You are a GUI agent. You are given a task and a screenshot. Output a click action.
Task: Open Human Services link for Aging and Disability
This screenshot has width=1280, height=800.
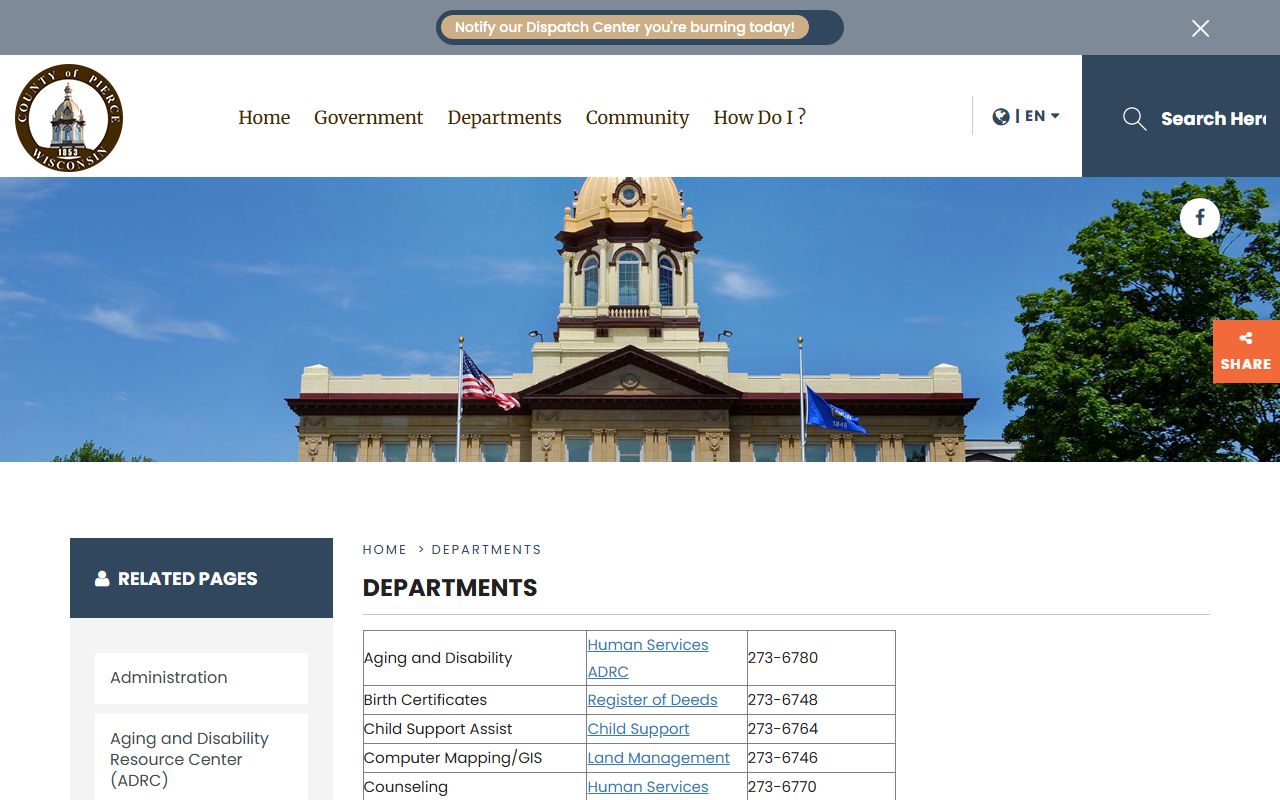point(648,645)
